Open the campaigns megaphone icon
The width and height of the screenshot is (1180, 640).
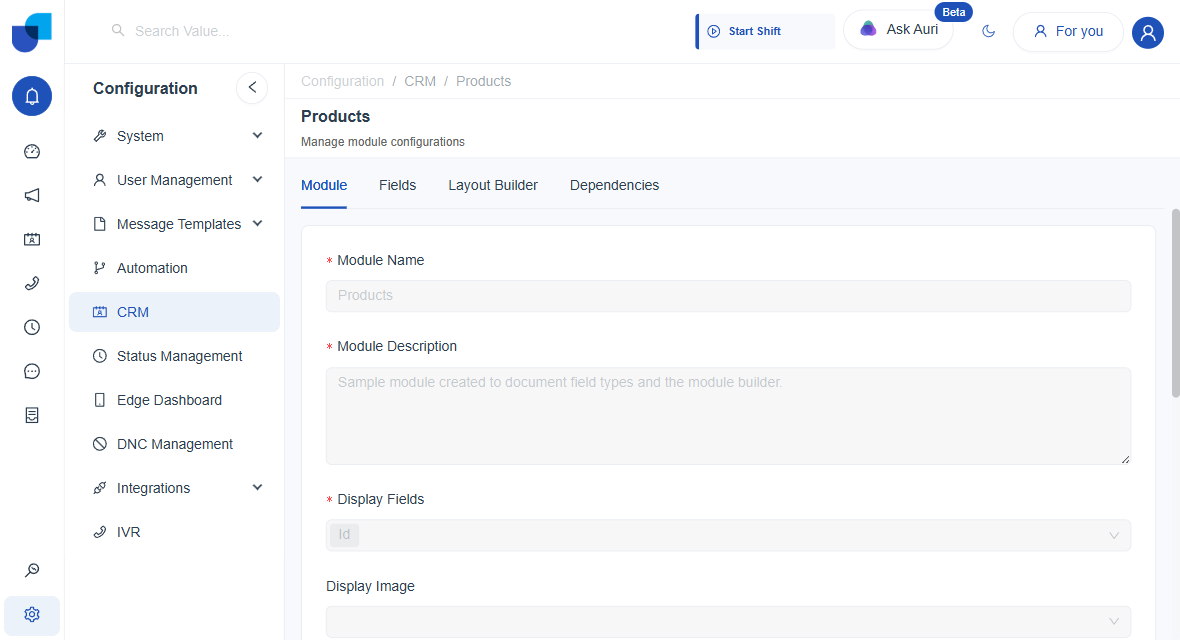tap(32, 196)
